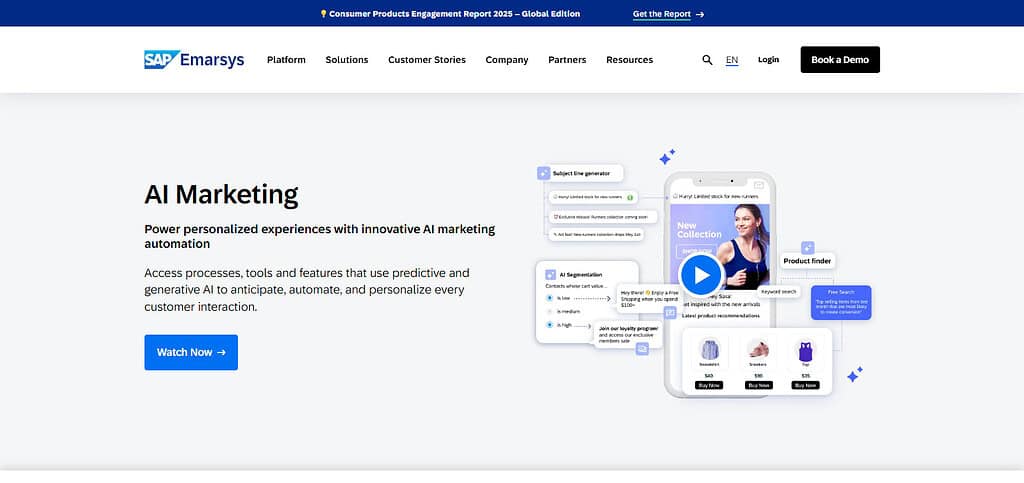
Task: Click the lightbulb icon in the top banner
Action: tap(323, 14)
